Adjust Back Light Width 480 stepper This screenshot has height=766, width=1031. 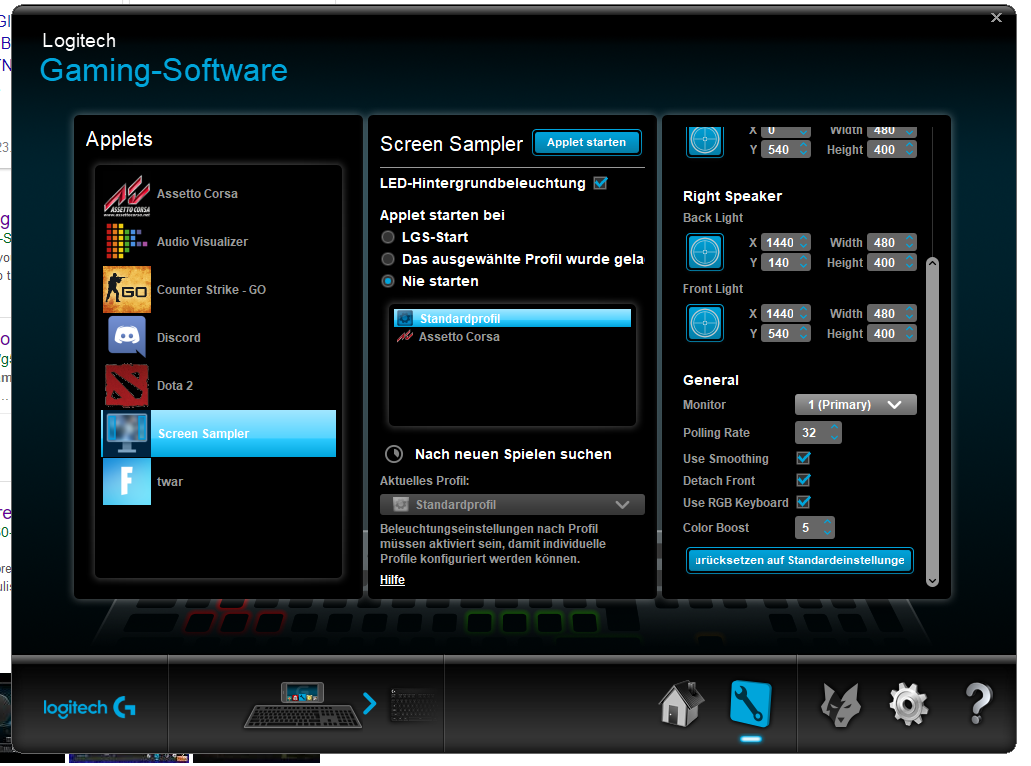[910, 243]
